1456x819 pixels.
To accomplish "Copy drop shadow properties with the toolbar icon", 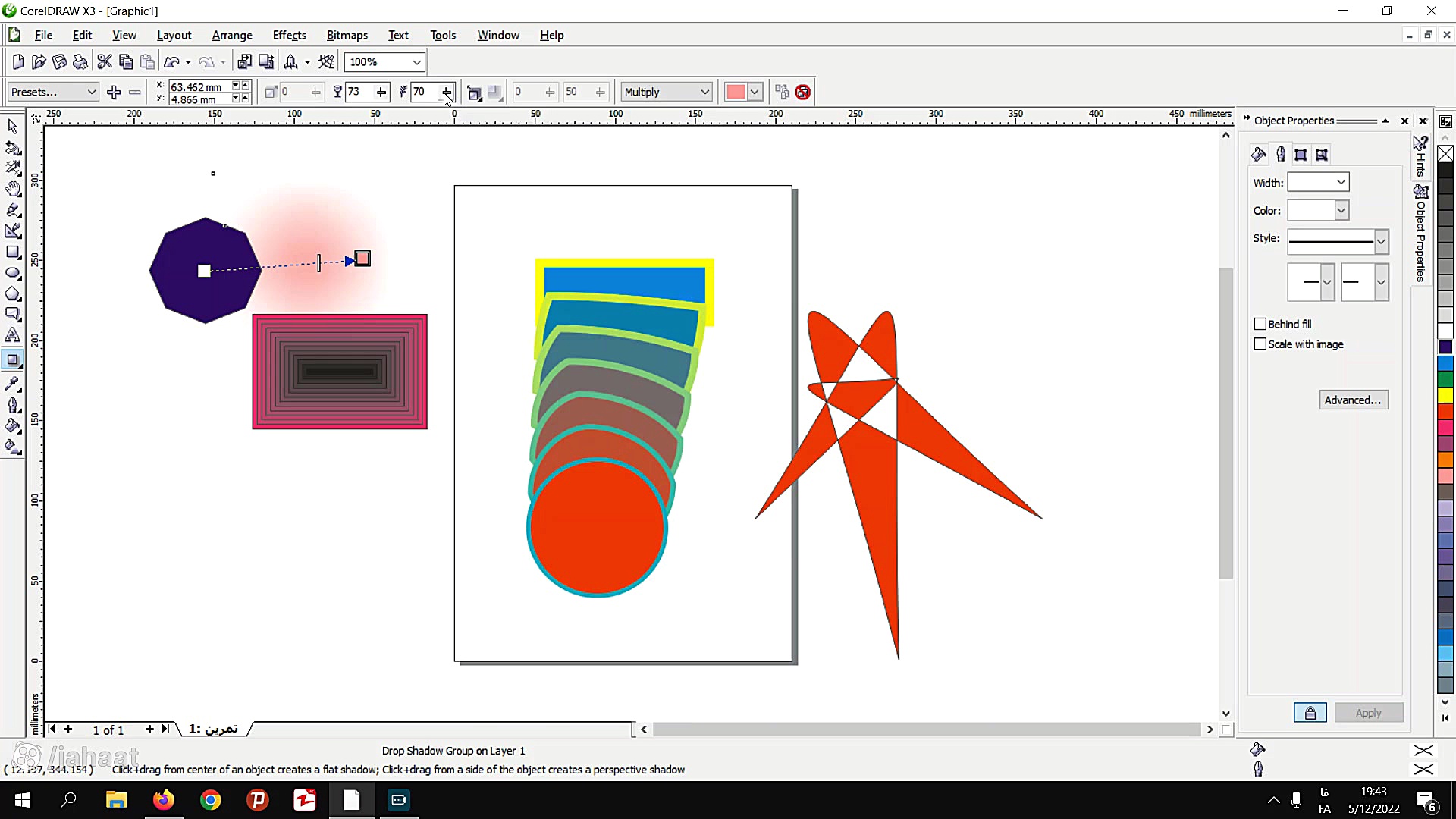I will (x=782, y=92).
